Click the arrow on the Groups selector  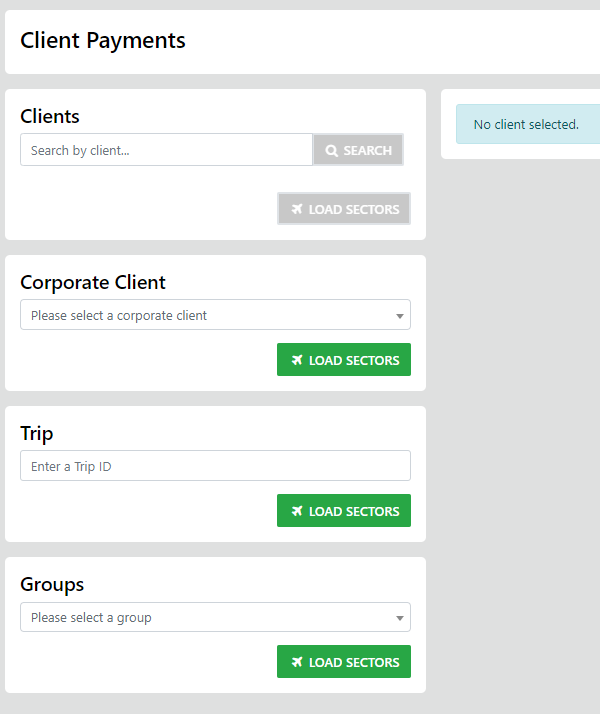click(x=400, y=618)
